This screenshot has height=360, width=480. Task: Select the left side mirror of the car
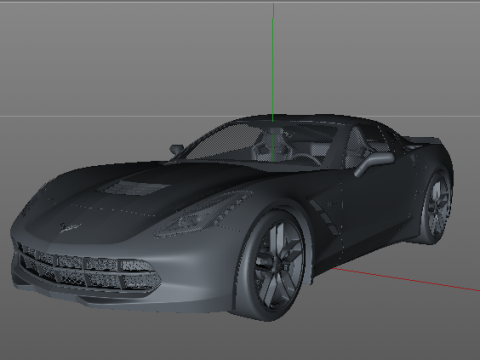[176, 149]
